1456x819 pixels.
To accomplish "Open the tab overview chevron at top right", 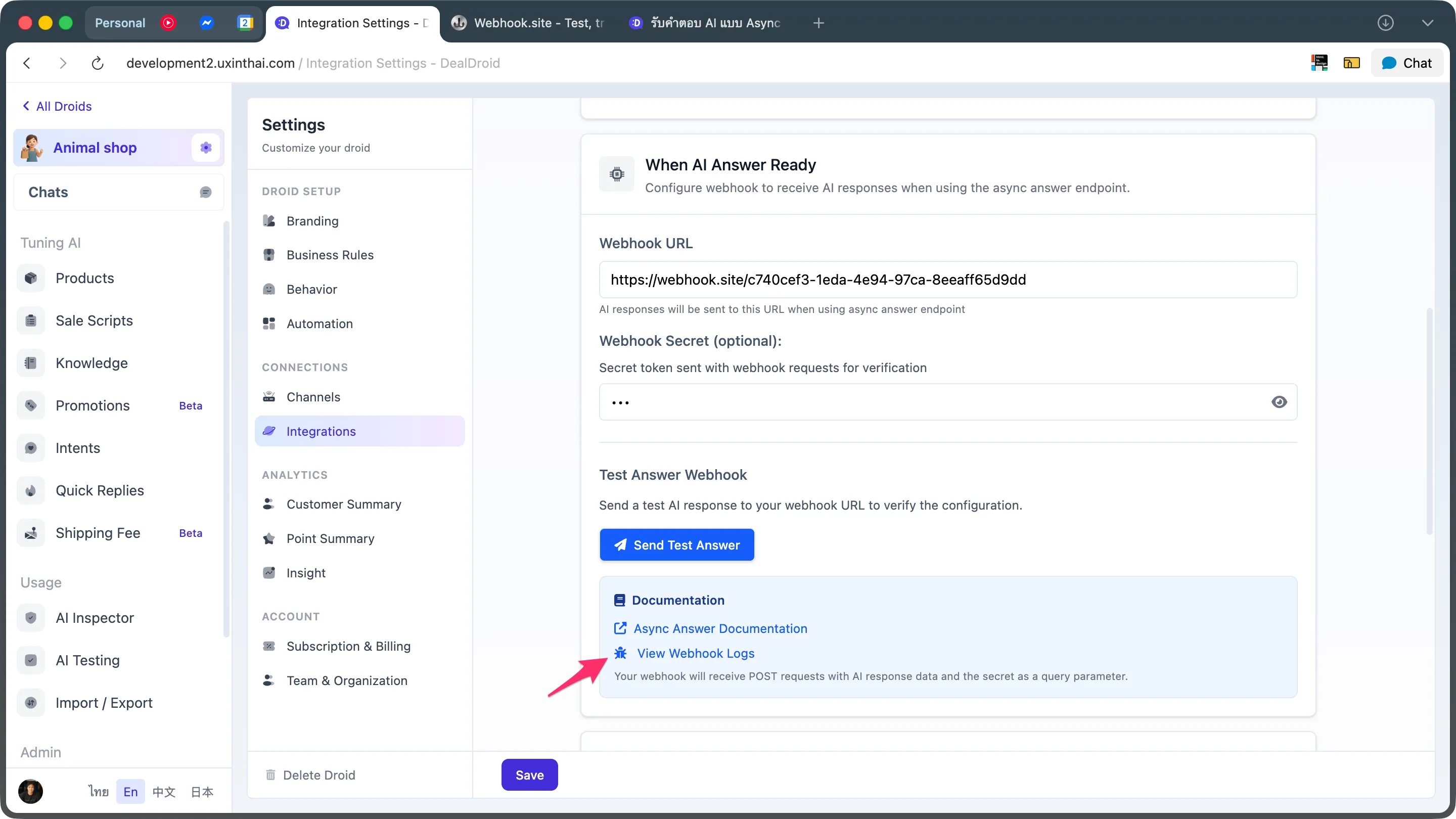I will click(x=1428, y=23).
